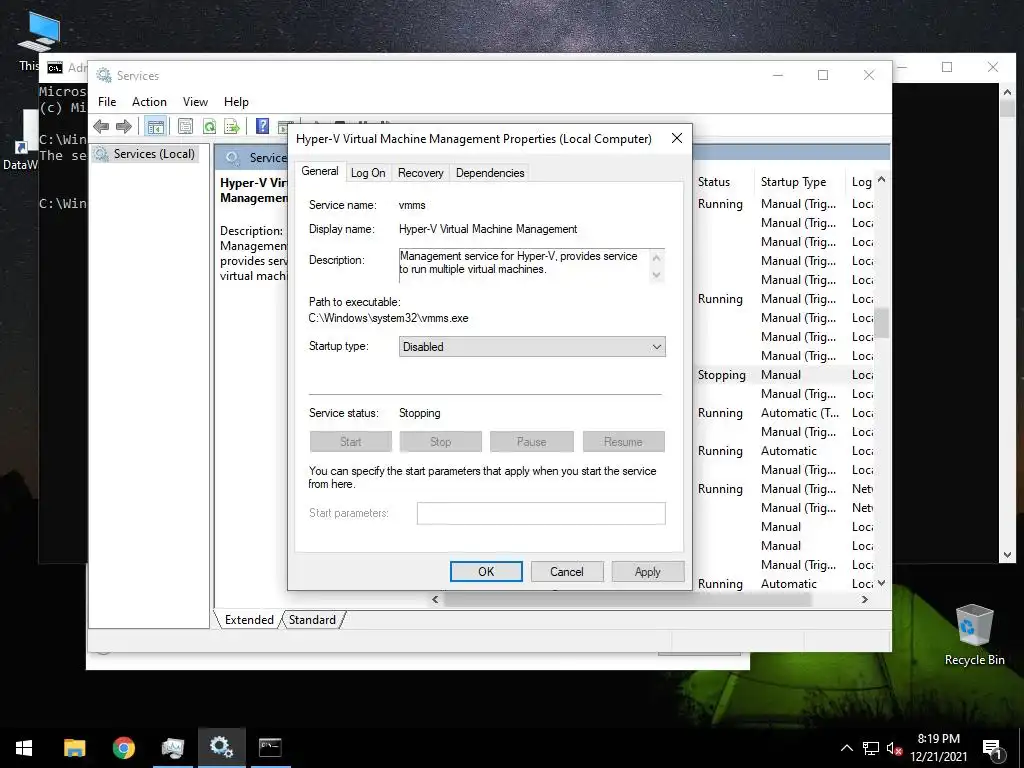
Task: Switch to the Log On tab
Action: pos(368,173)
